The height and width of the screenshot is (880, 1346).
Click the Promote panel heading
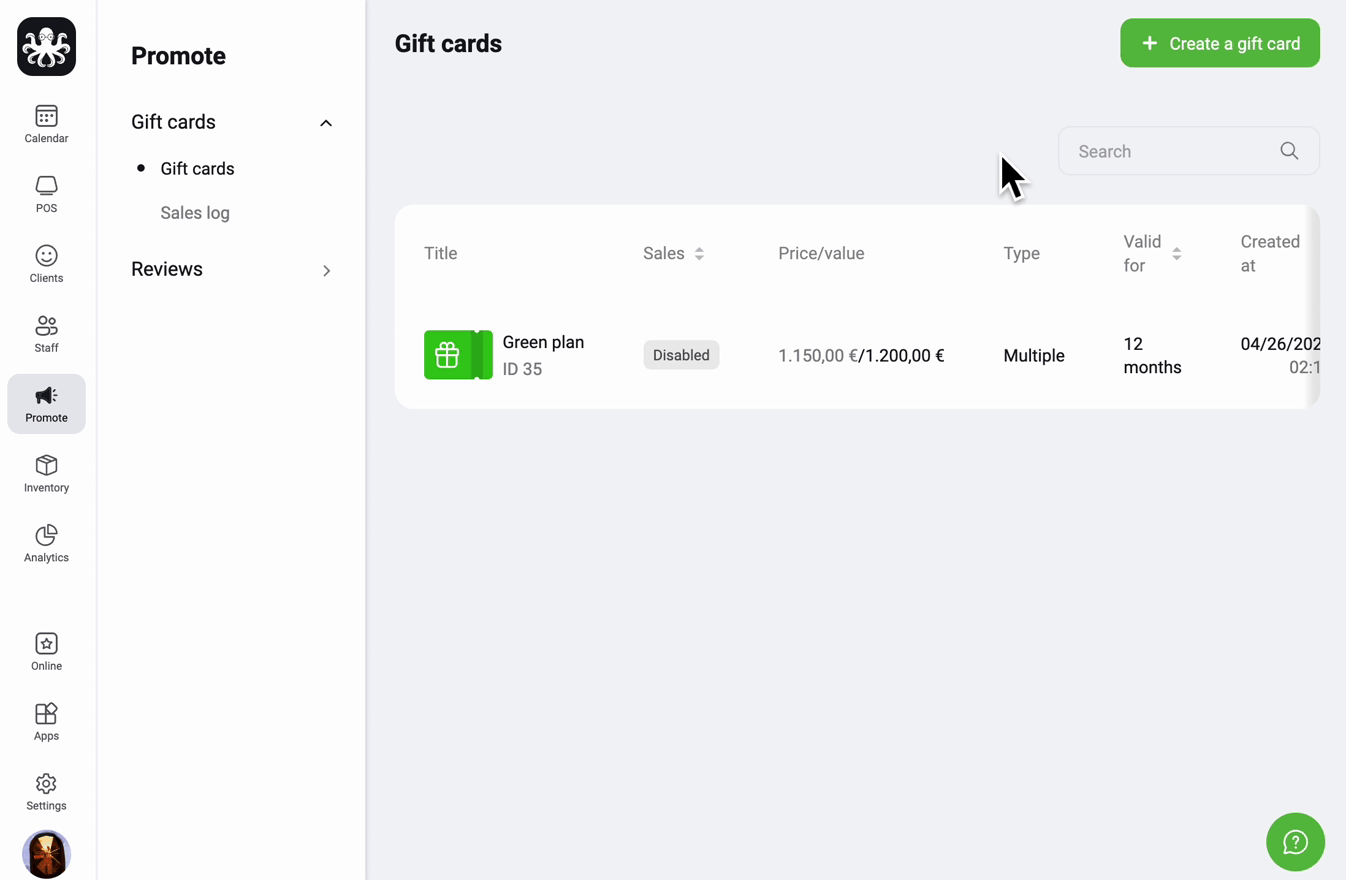(x=178, y=56)
